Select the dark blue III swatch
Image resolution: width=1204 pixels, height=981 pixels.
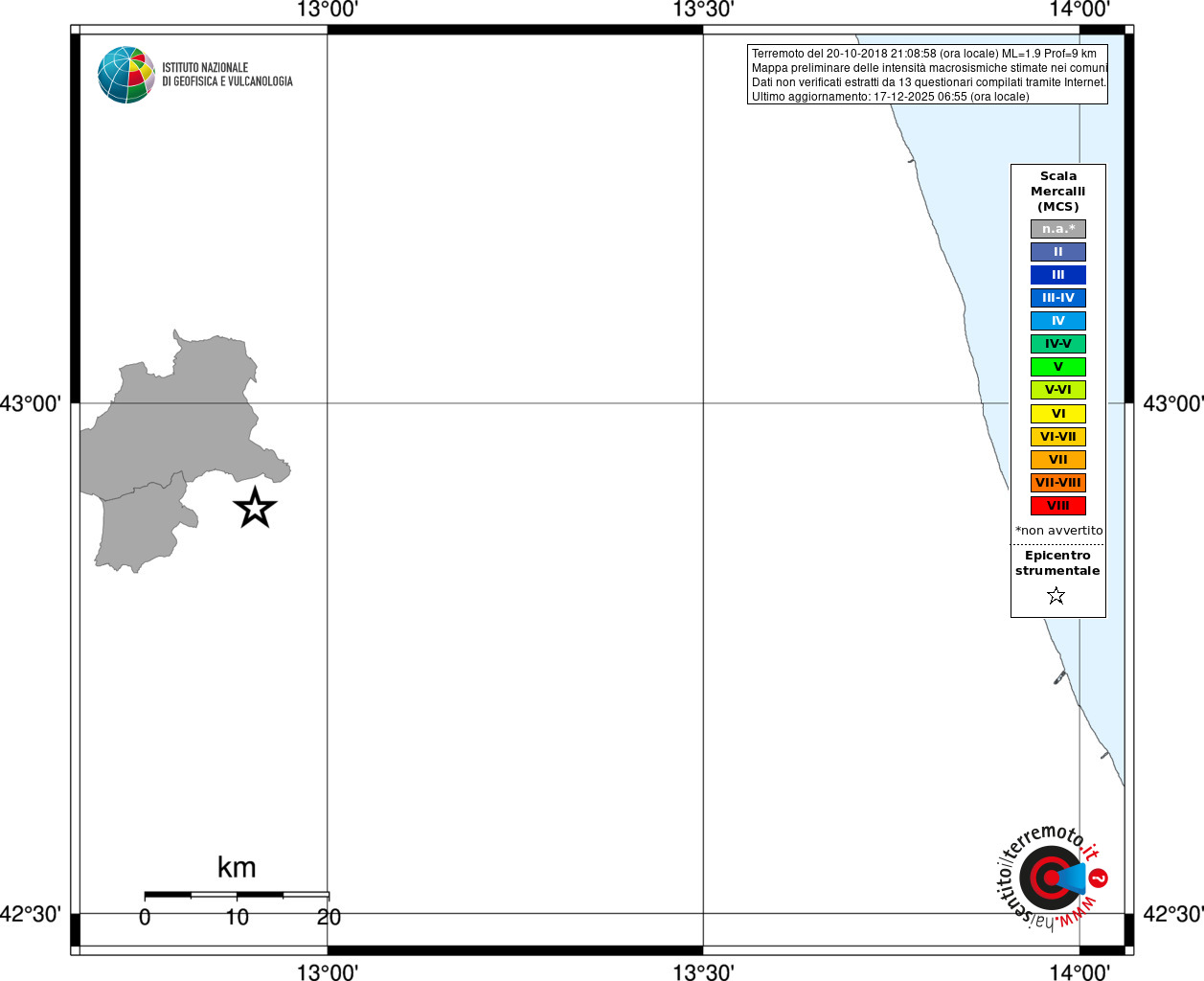[1057, 275]
